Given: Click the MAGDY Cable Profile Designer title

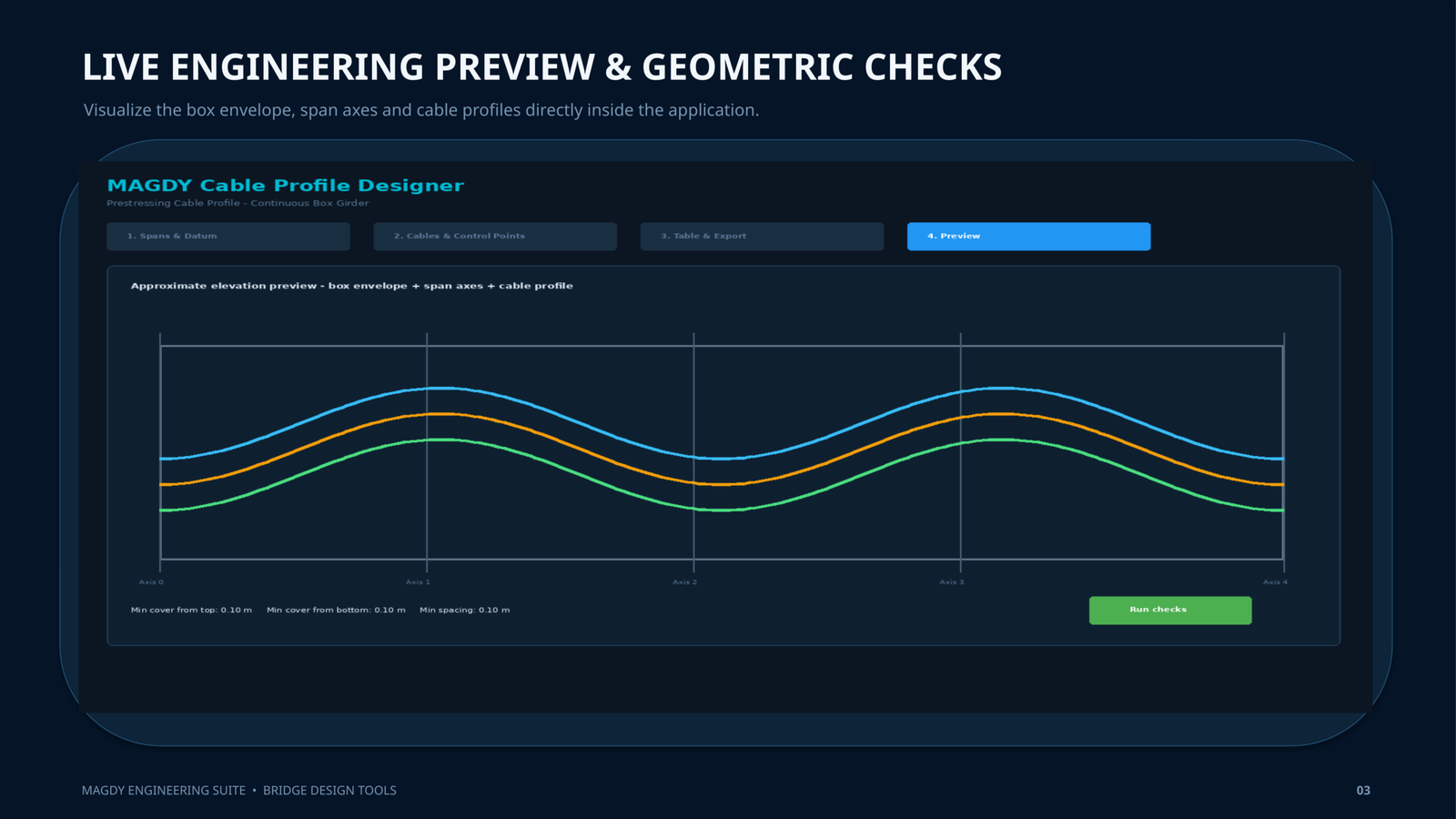Looking at the screenshot, I should click(285, 186).
